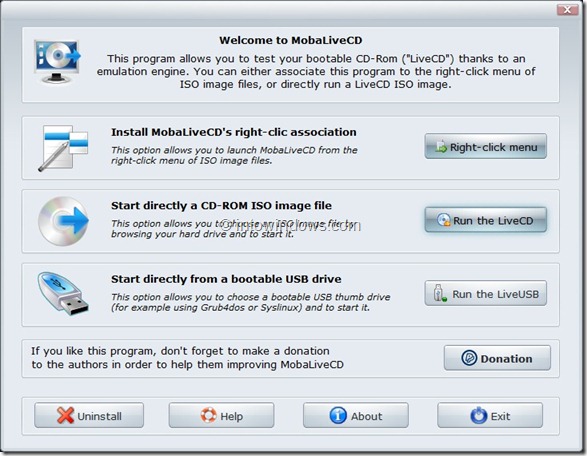Click the 'right-click menu of ISO image files' description
Viewport: 587px width, 456px height.
click(234, 155)
